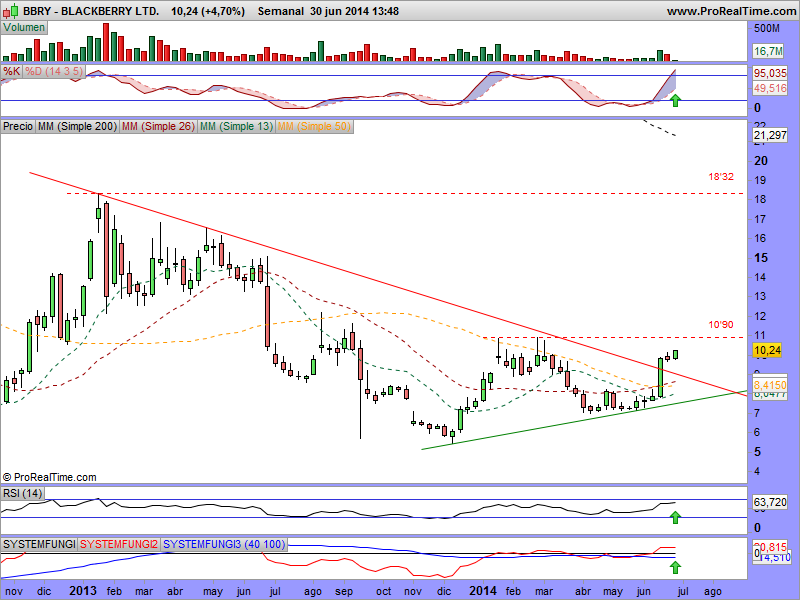Click the www.ProRealTime.com link
Image resolution: width=800 pixels, height=600 pixels.
pos(732,11)
